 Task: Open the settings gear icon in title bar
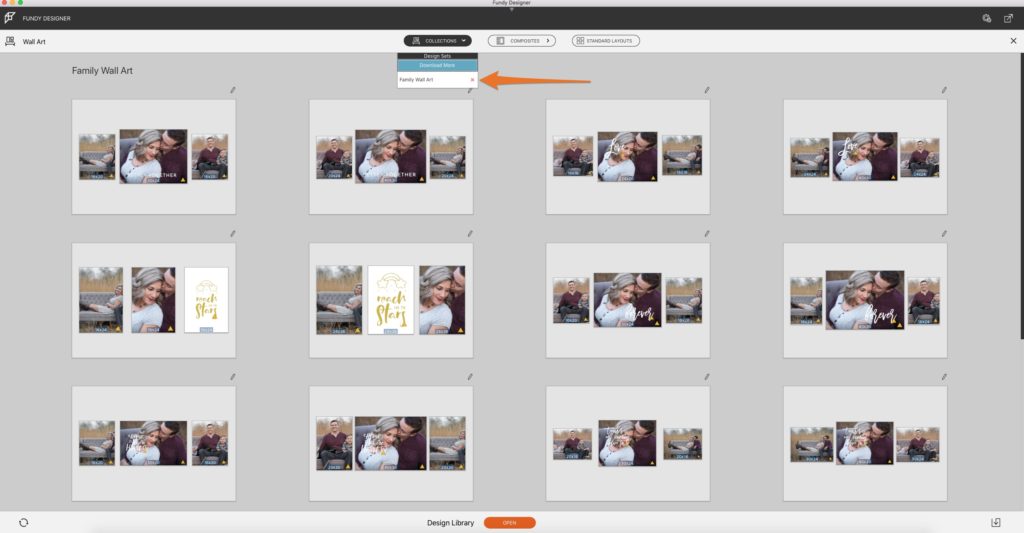pyautogui.click(x=987, y=18)
